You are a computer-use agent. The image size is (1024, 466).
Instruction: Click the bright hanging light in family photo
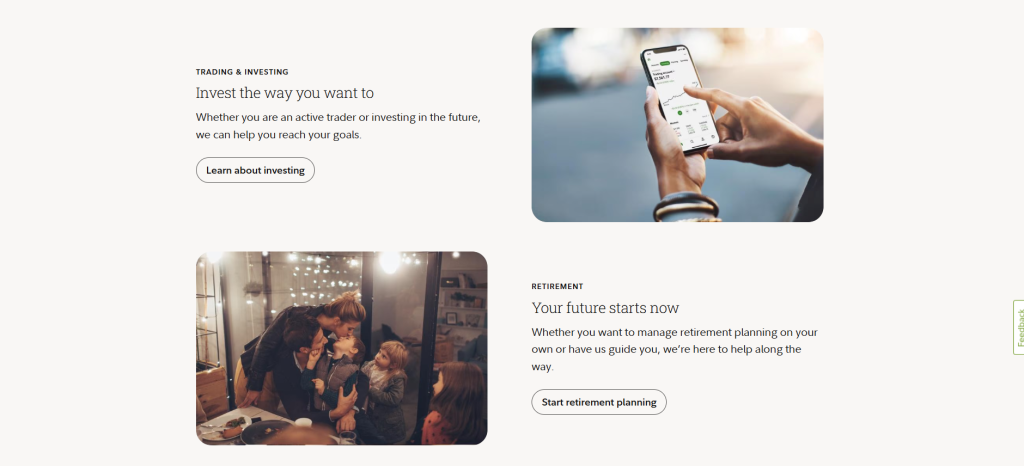tap(391, 262)
